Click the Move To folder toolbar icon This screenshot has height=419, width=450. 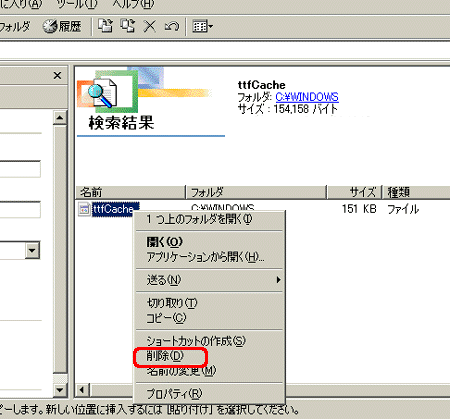tap(105, 26)
